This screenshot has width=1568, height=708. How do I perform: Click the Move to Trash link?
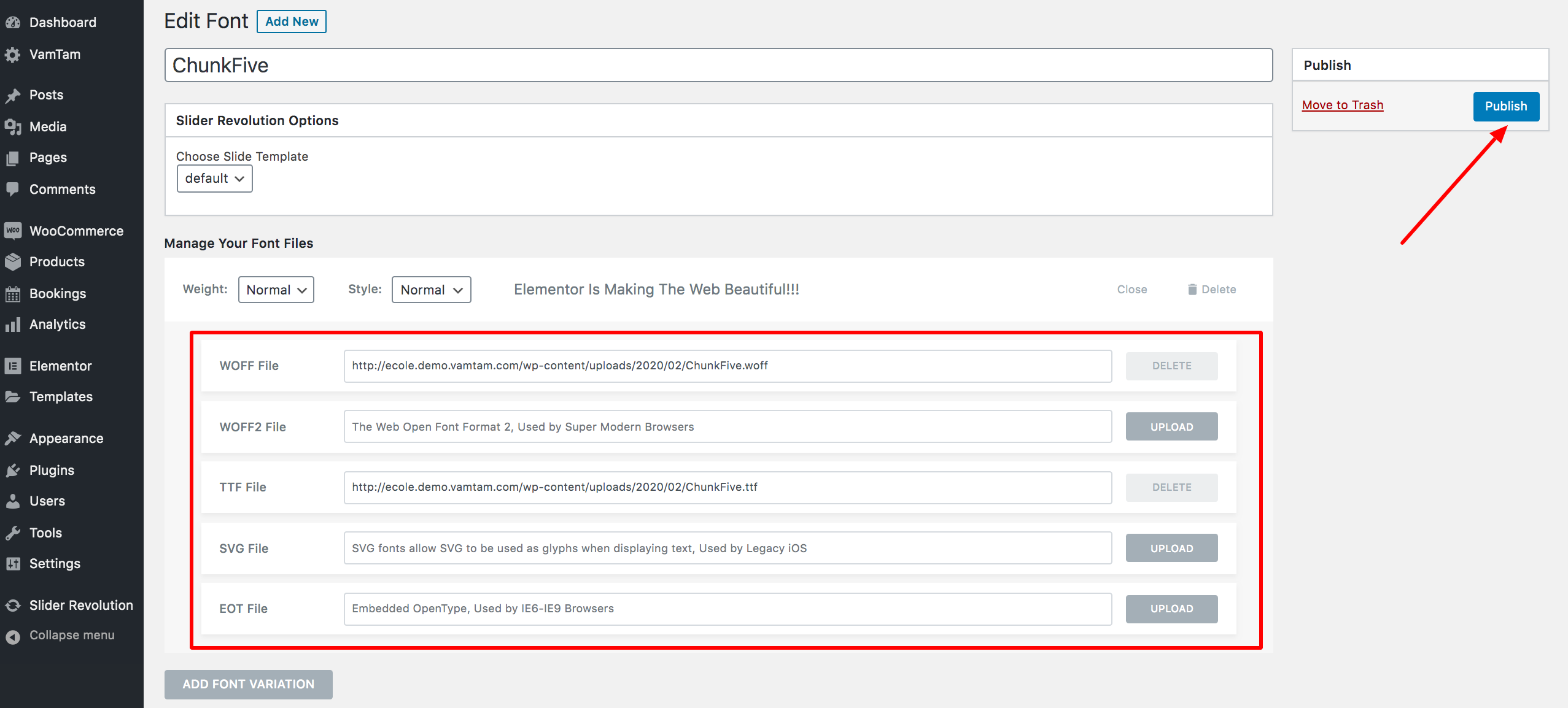click(x=1342, y=105)
